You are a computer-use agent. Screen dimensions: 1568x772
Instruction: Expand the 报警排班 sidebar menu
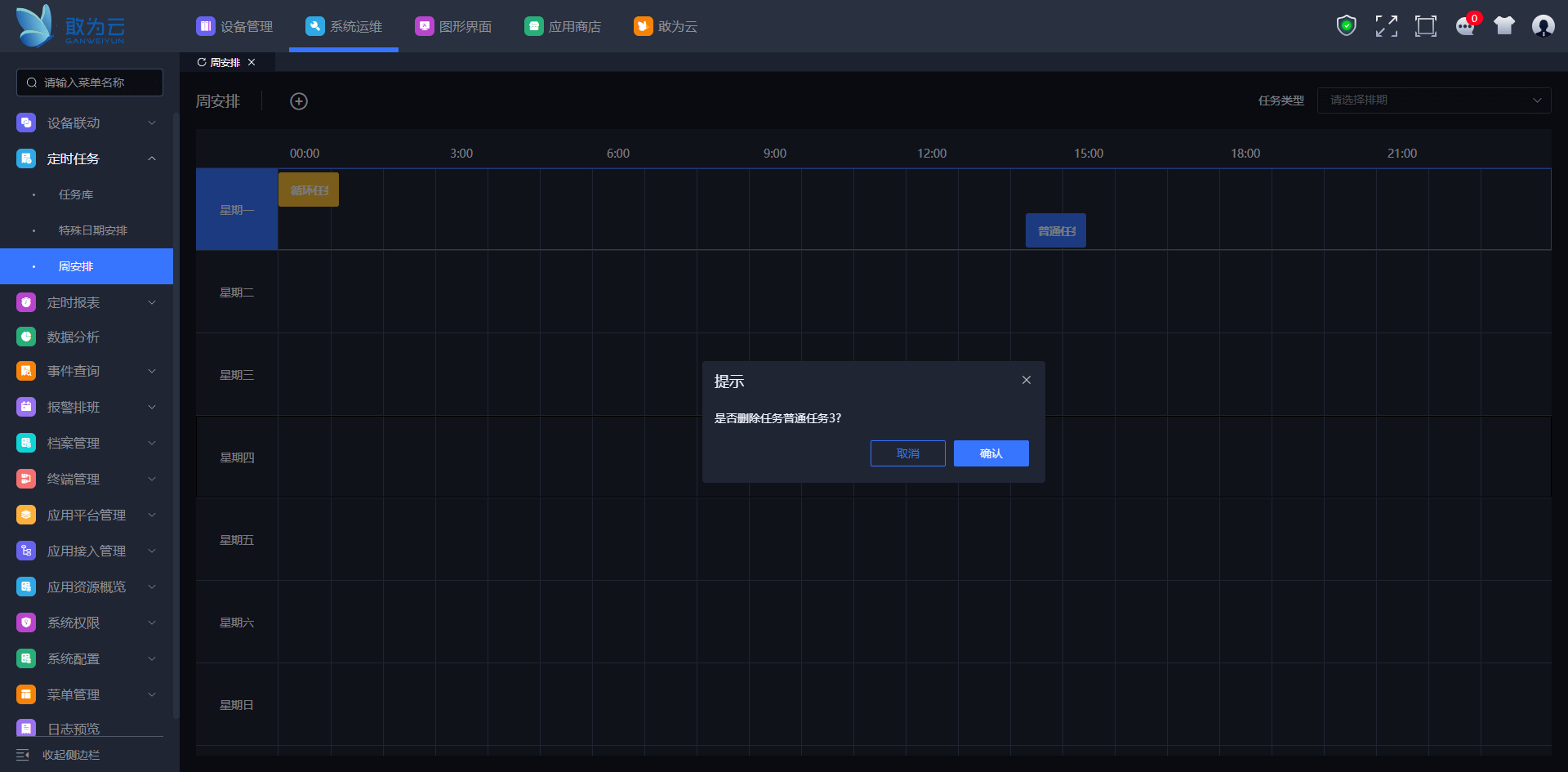(87, 407)
